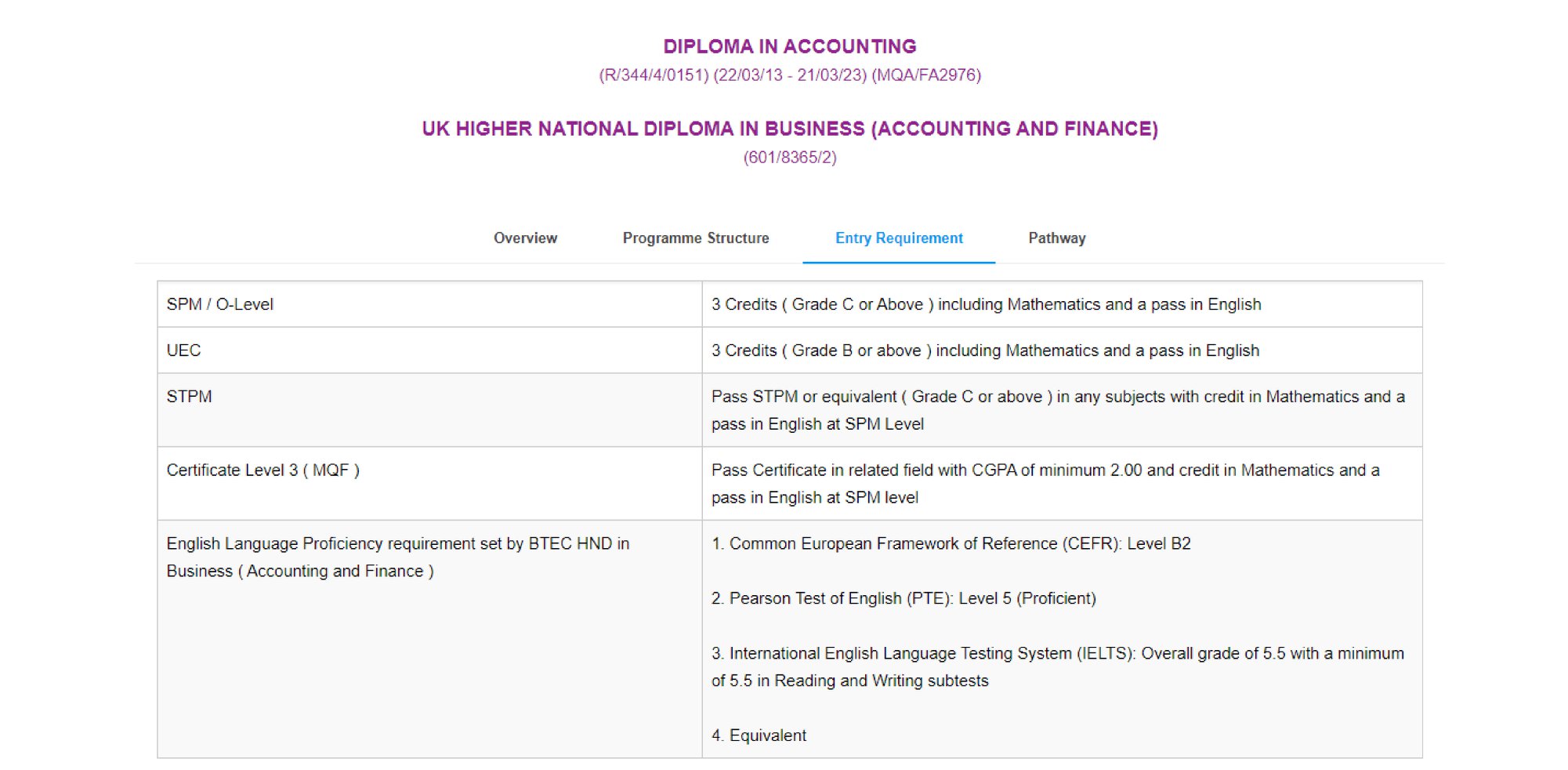The width and height of the screenshot is (1568, 770).
Task: Click the SPM / O-Level row label
Action: coord(219,304)
